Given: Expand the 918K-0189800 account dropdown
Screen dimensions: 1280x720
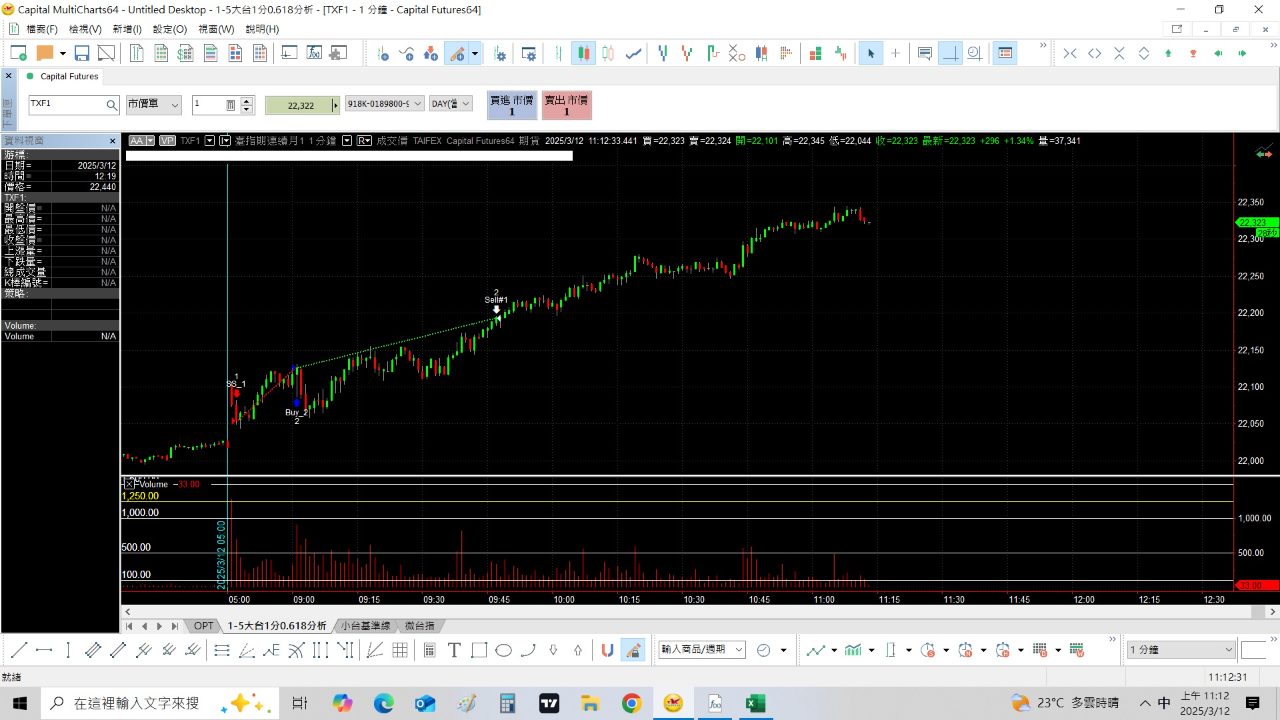Looking at the screenshot, I should [384, 104].
